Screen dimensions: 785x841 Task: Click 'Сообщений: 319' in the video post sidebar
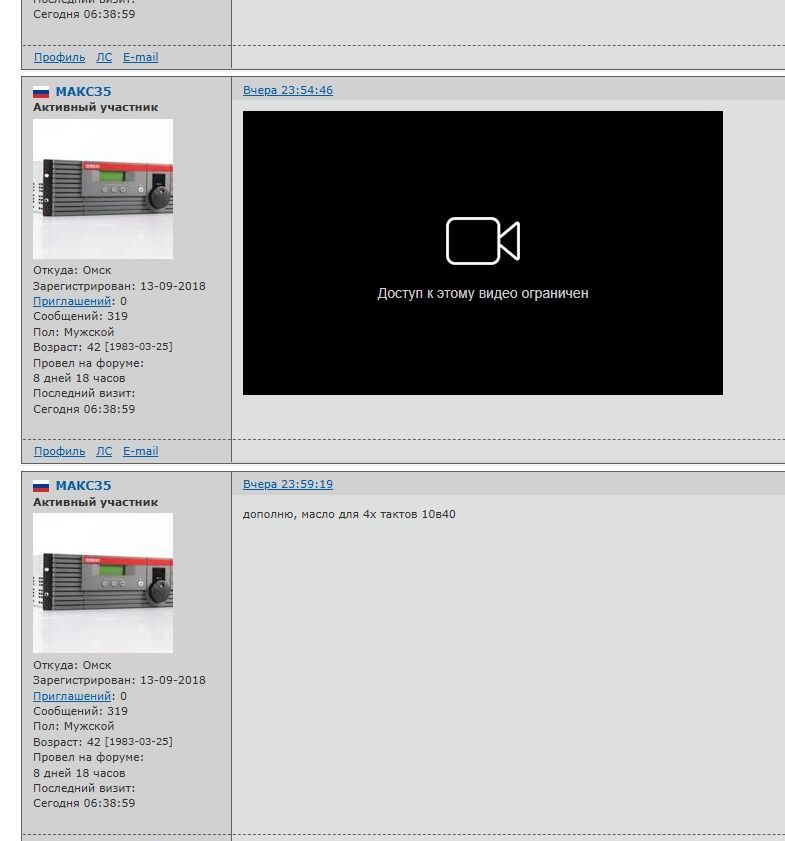click(x=80, y=316)
